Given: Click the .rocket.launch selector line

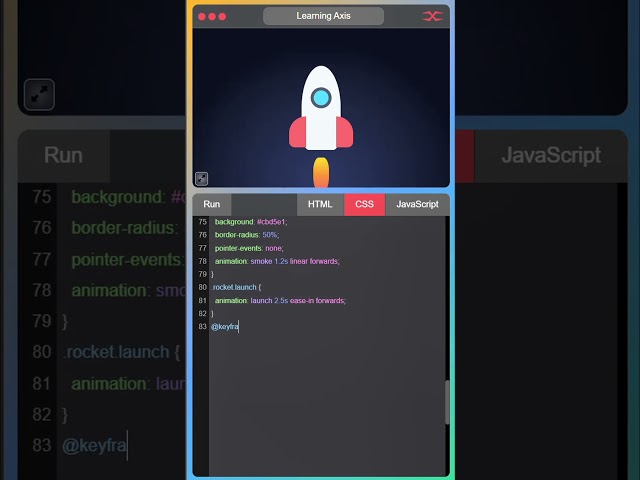Looking at the screenshot, I should 236,287.
